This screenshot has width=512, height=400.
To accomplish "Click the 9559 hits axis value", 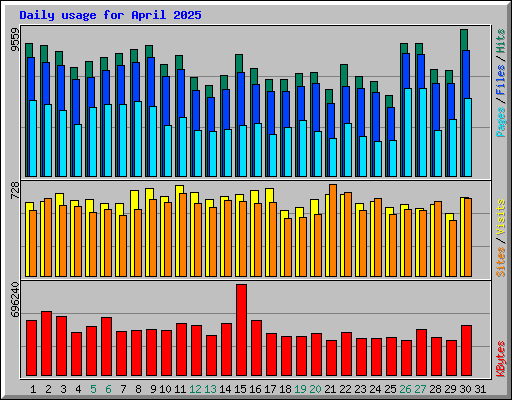I will point(15,39).
